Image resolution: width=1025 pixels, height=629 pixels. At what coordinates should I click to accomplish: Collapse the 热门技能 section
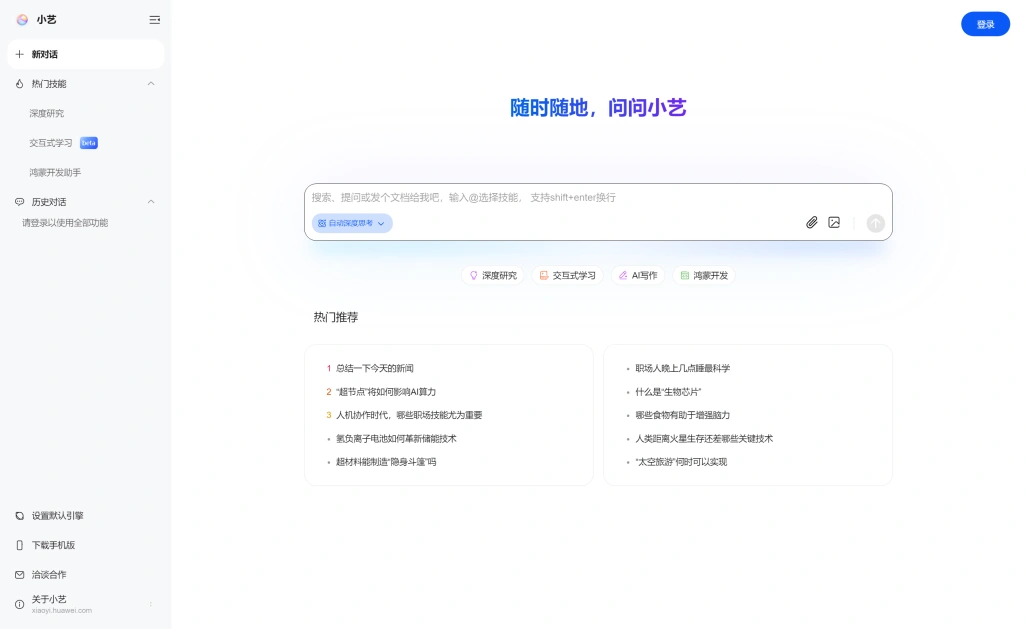(151, 84)
